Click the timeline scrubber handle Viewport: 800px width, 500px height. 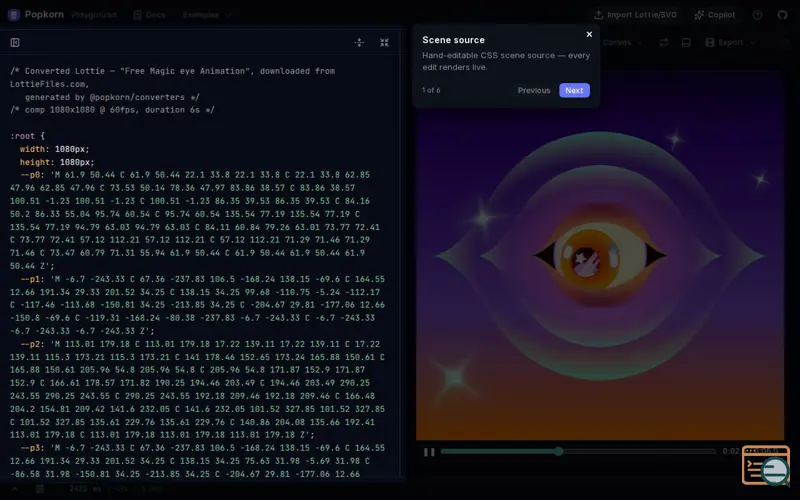(559, 451)
